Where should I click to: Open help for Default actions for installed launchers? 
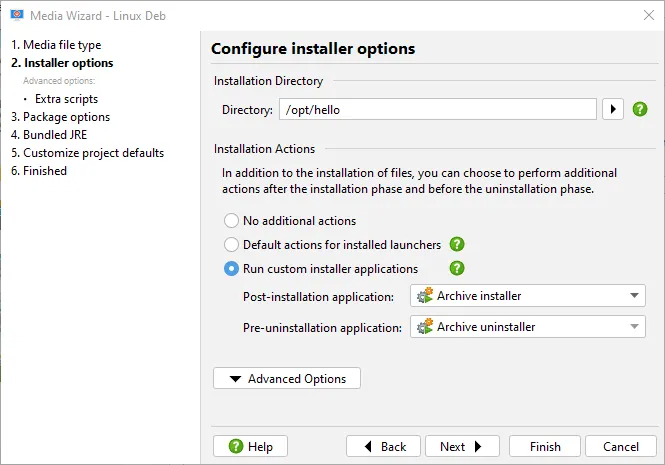457,244
